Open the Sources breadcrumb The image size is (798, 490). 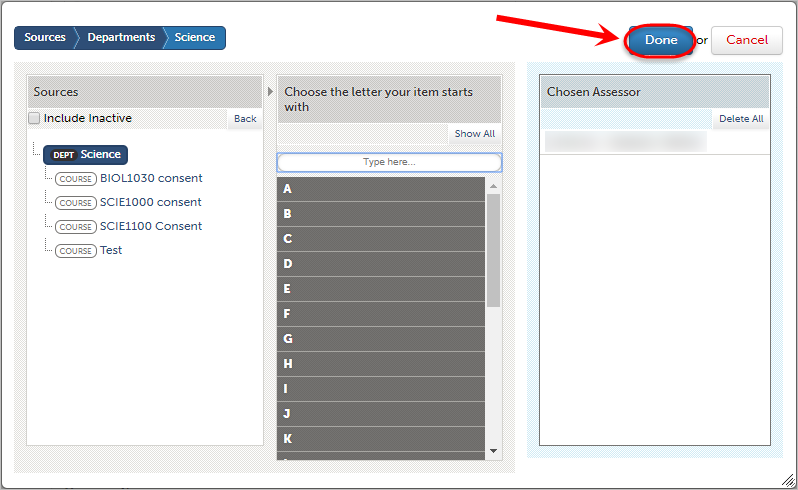pyautogui.click(x=45, y=38)
